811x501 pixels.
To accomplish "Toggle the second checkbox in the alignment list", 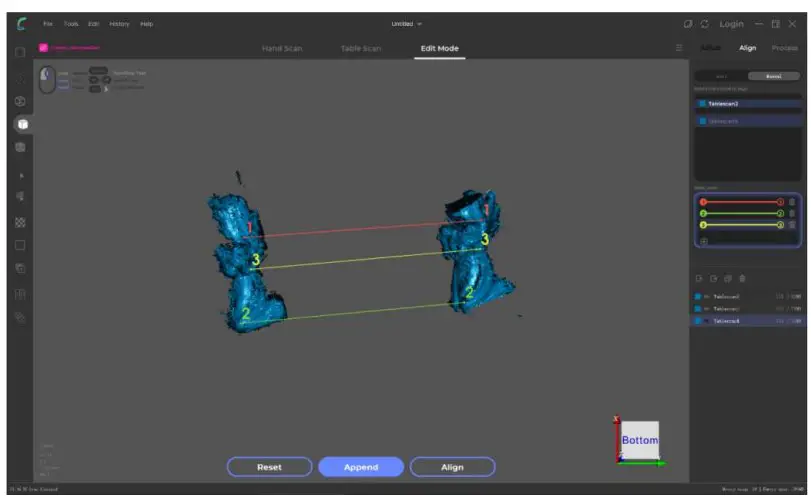I will tap(702, 121).
